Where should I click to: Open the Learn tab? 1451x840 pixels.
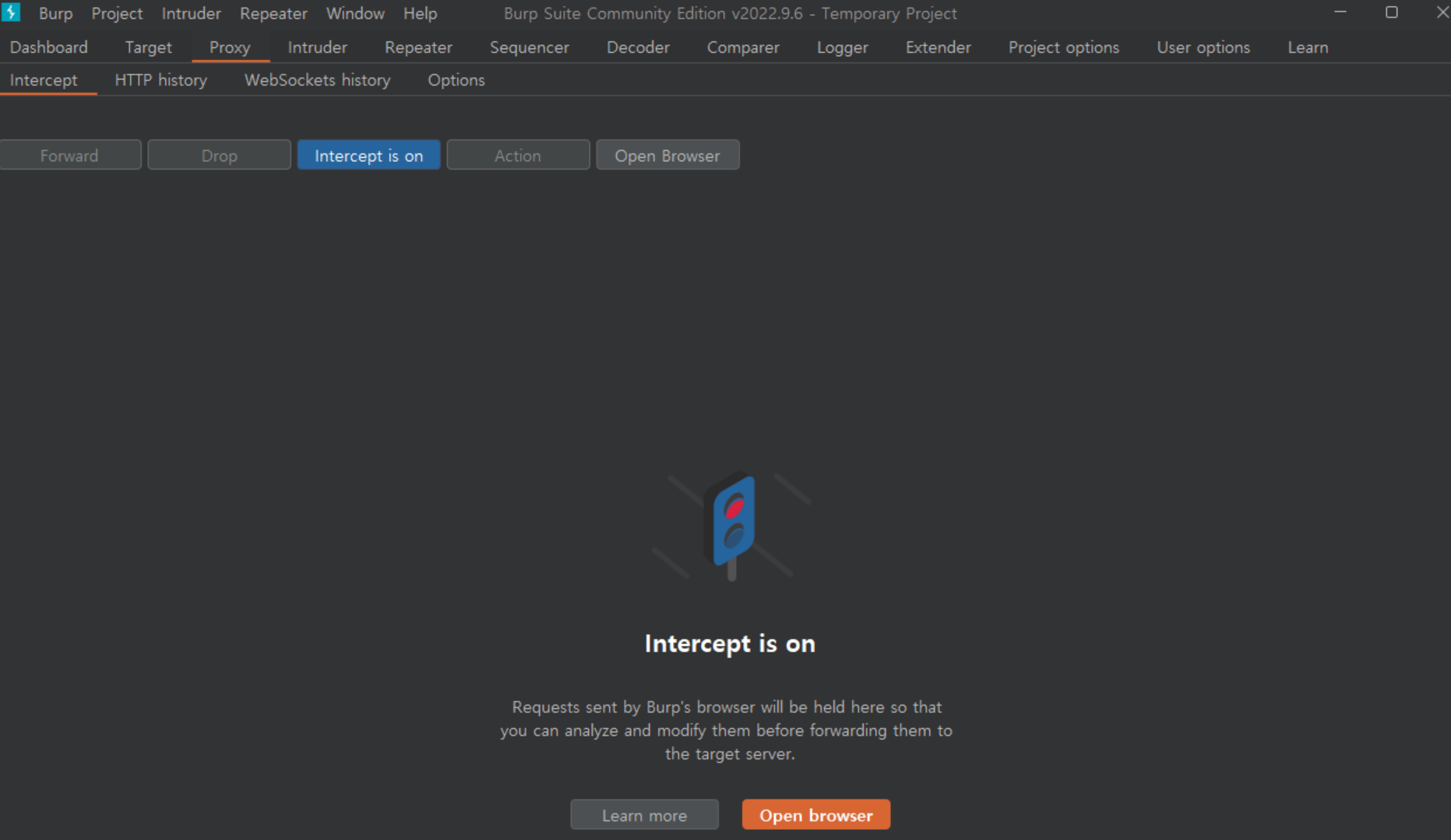pos(1308,47)
